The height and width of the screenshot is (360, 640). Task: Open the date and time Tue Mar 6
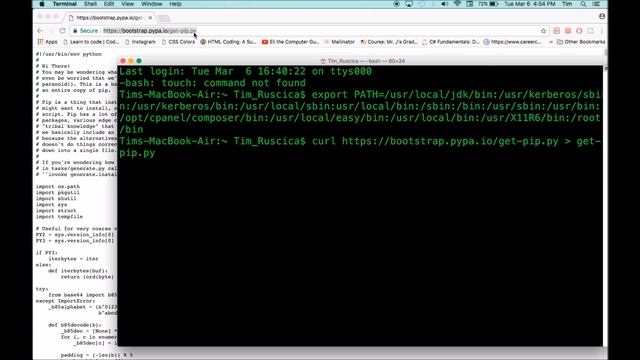point(529,4)
